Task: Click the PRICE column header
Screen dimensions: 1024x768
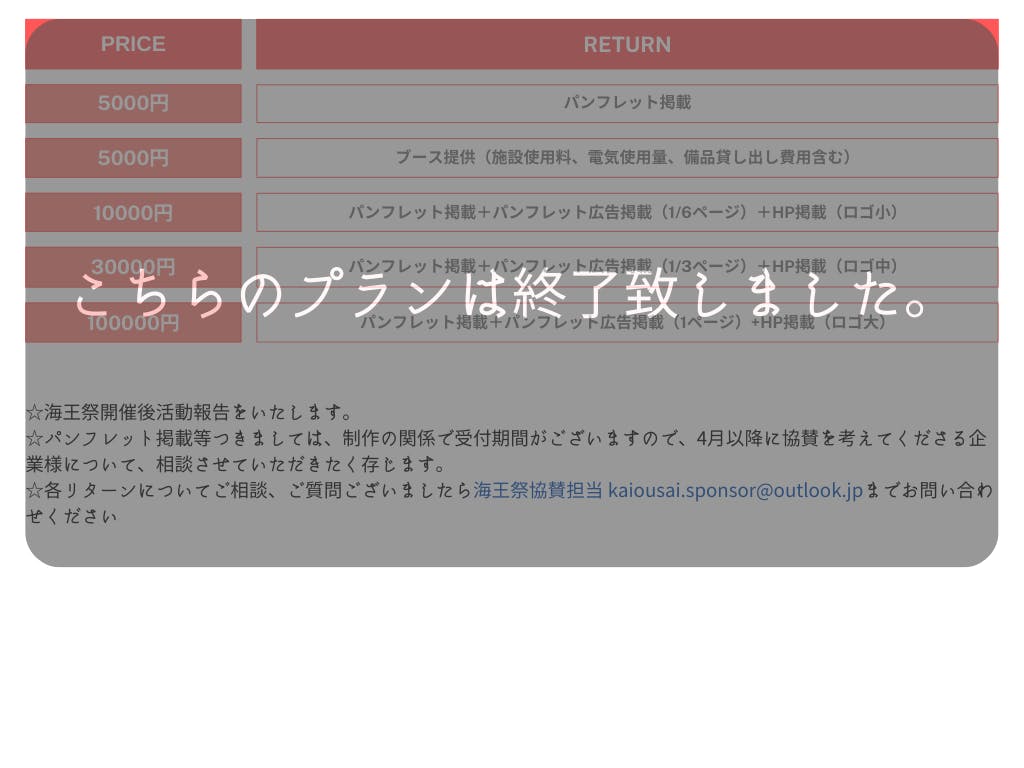Action: (133, 44)
